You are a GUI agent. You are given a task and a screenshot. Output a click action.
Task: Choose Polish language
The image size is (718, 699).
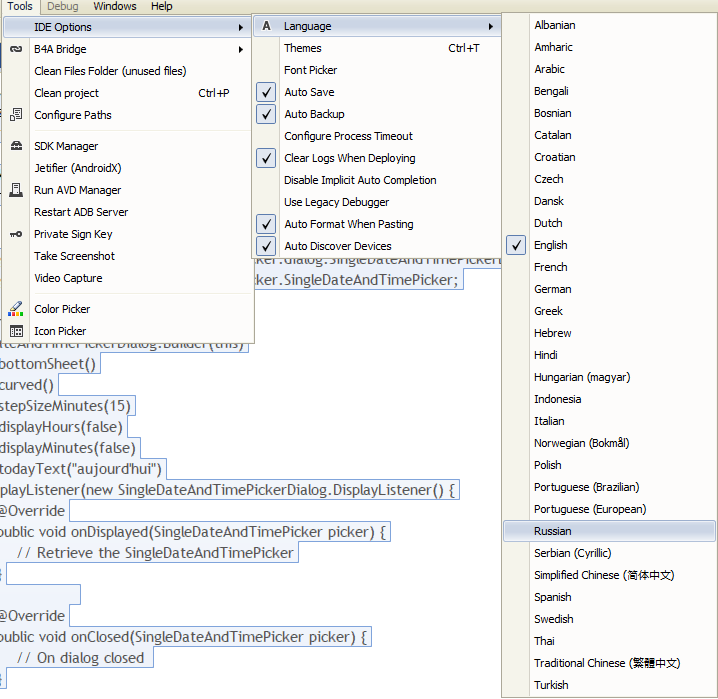(548, 465)
